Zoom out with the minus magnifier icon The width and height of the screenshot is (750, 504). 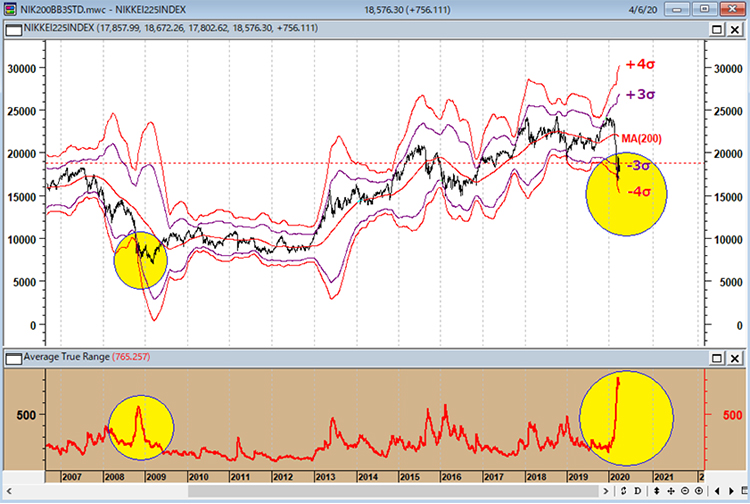point(685,491)
